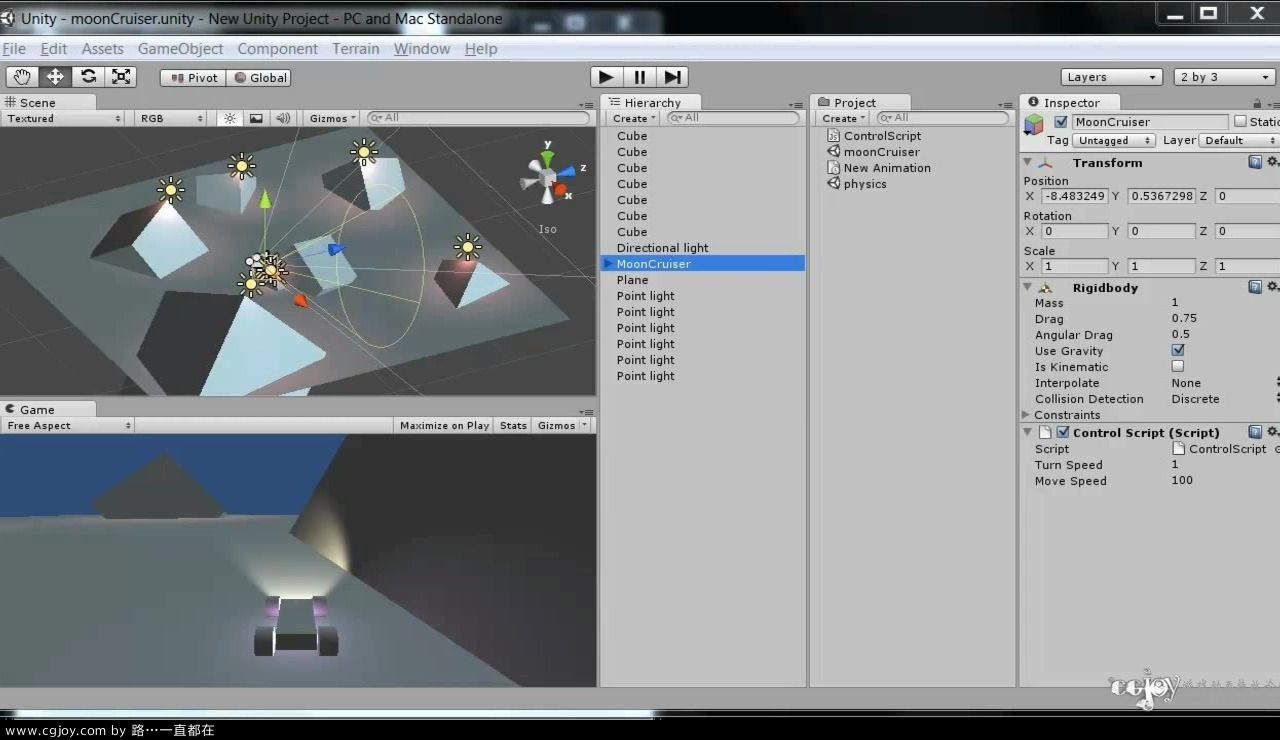1280x740 pixels.
Task: Open the RGB render mode dropdown
Action: (172, 118)
